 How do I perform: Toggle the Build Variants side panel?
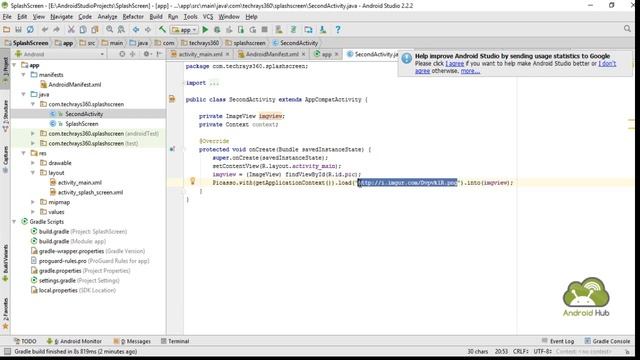pos(5,263)
